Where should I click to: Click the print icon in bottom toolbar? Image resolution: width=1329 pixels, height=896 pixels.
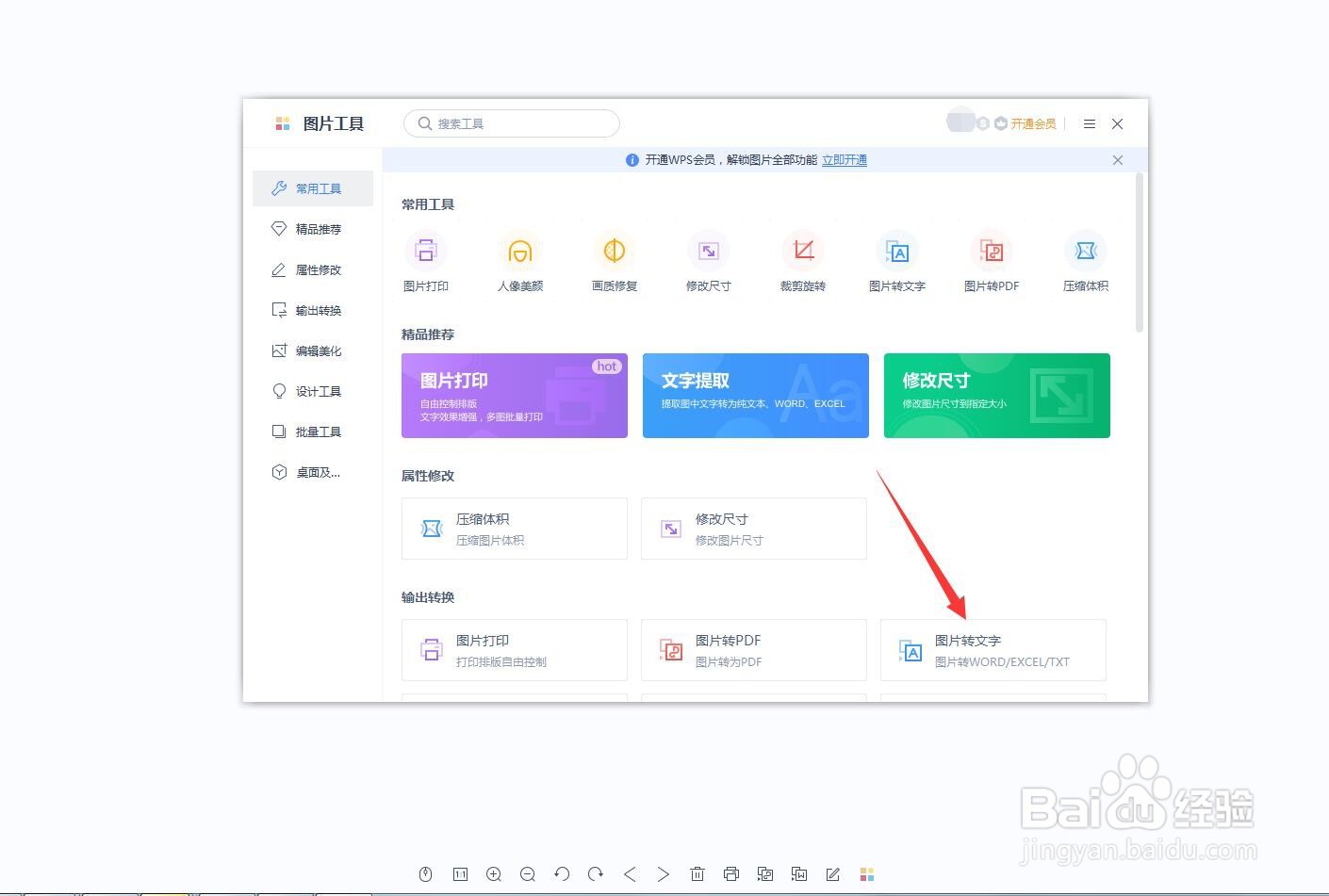[x=731, y=874]
